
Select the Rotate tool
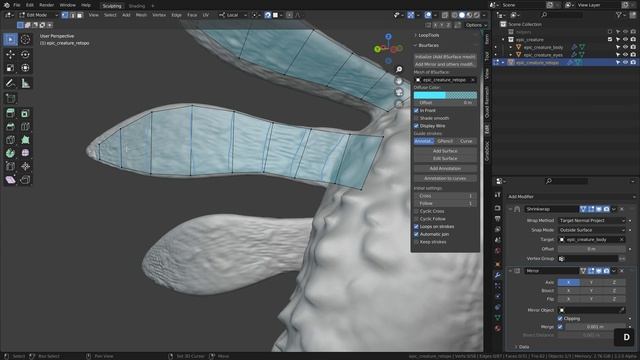[x=25, y=54]
